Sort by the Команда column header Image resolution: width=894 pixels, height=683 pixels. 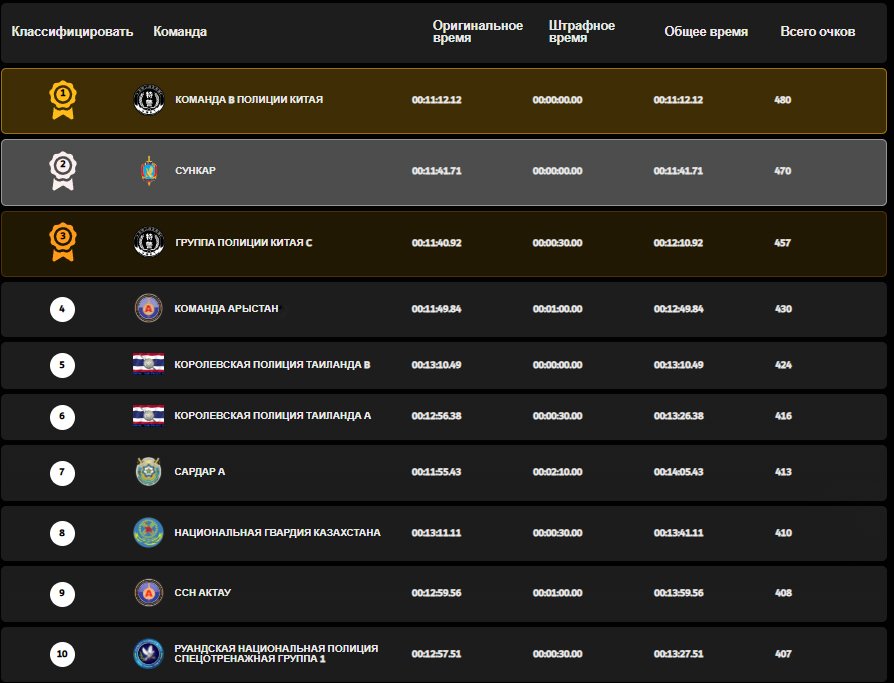(x=180, y=32)
